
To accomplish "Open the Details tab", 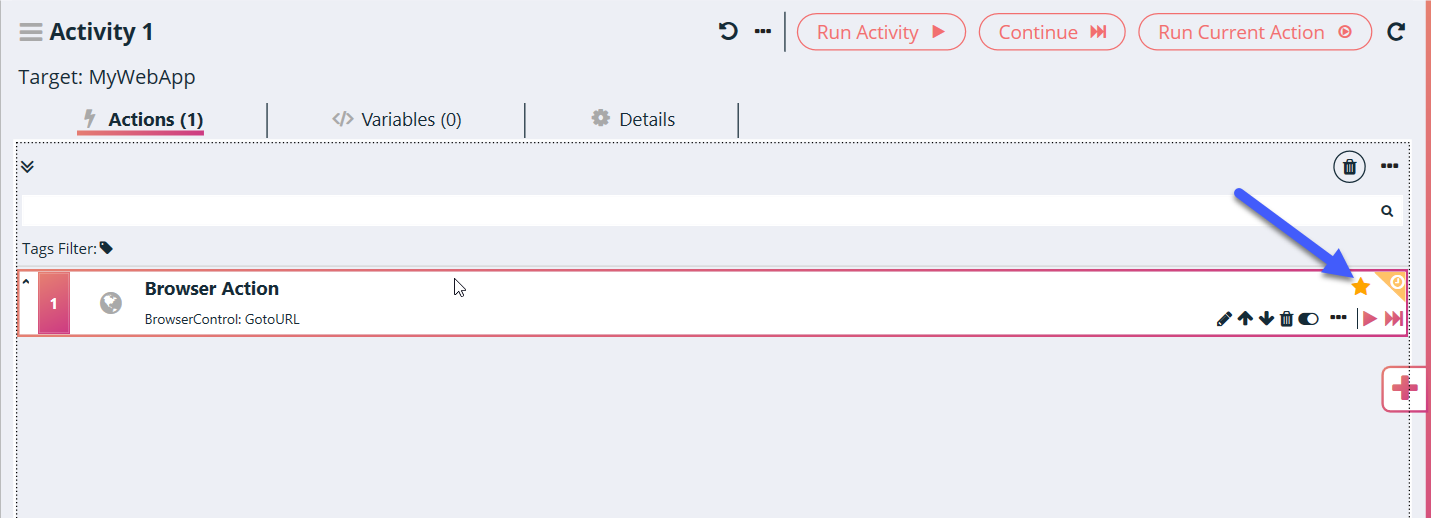I will (x=633, y=120).
